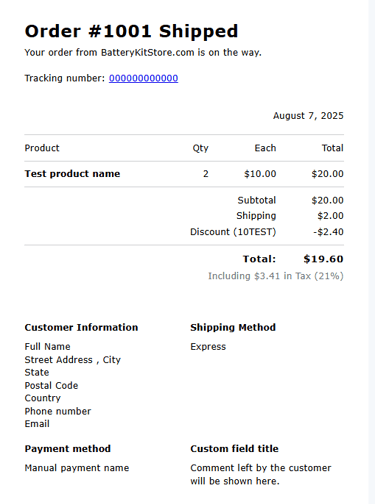Click the bold $19.60 total amount
The width and height of the screenshot is (375, 504).
click(x=323, y=259)
